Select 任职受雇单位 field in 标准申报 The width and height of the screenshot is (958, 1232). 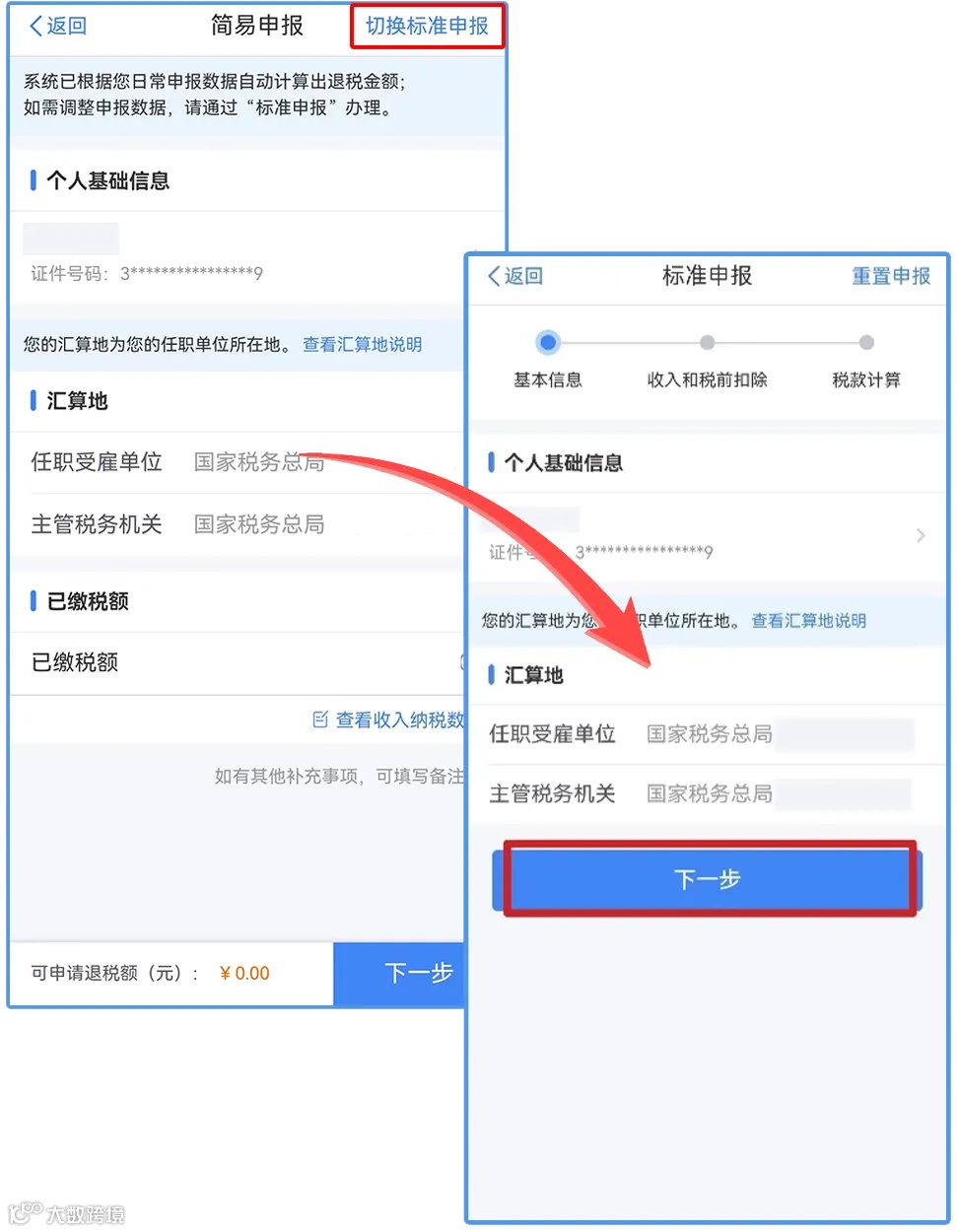click(707, 734)
